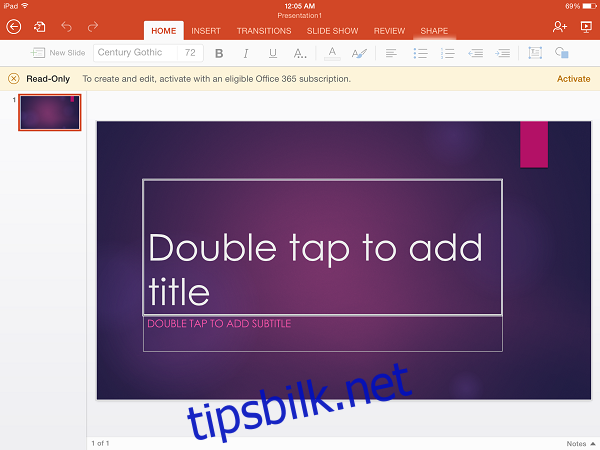The height and width of the screenshot is (450, 600).
Task: Apply a numbered list
Action: click(447, 53)
